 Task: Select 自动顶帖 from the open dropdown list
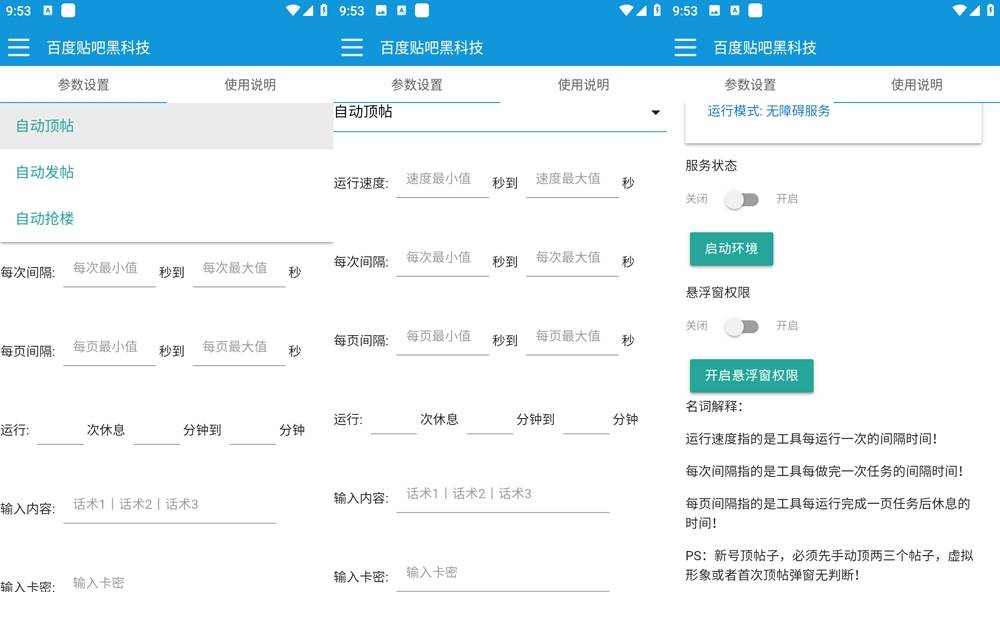(45, 126)
